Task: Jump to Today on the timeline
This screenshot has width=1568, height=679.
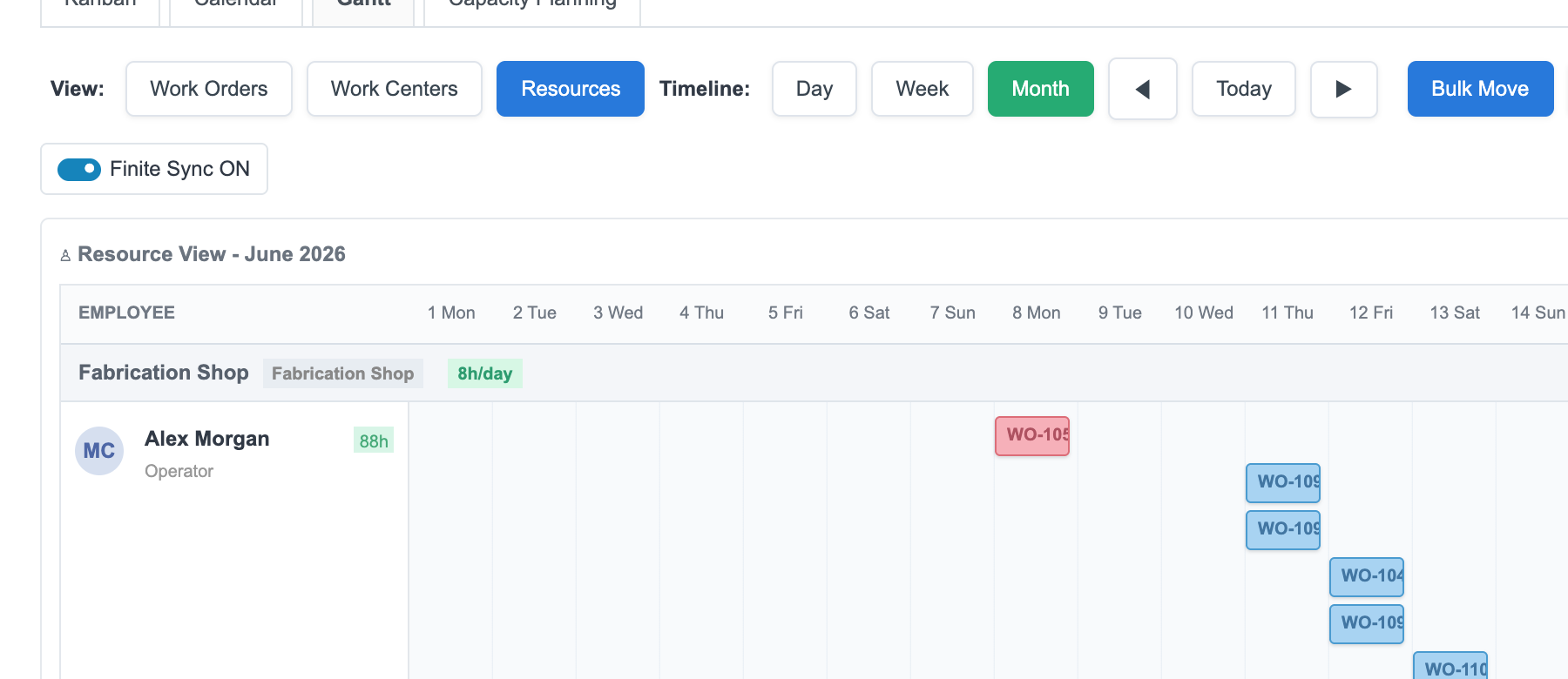Action: (1244, 89)
